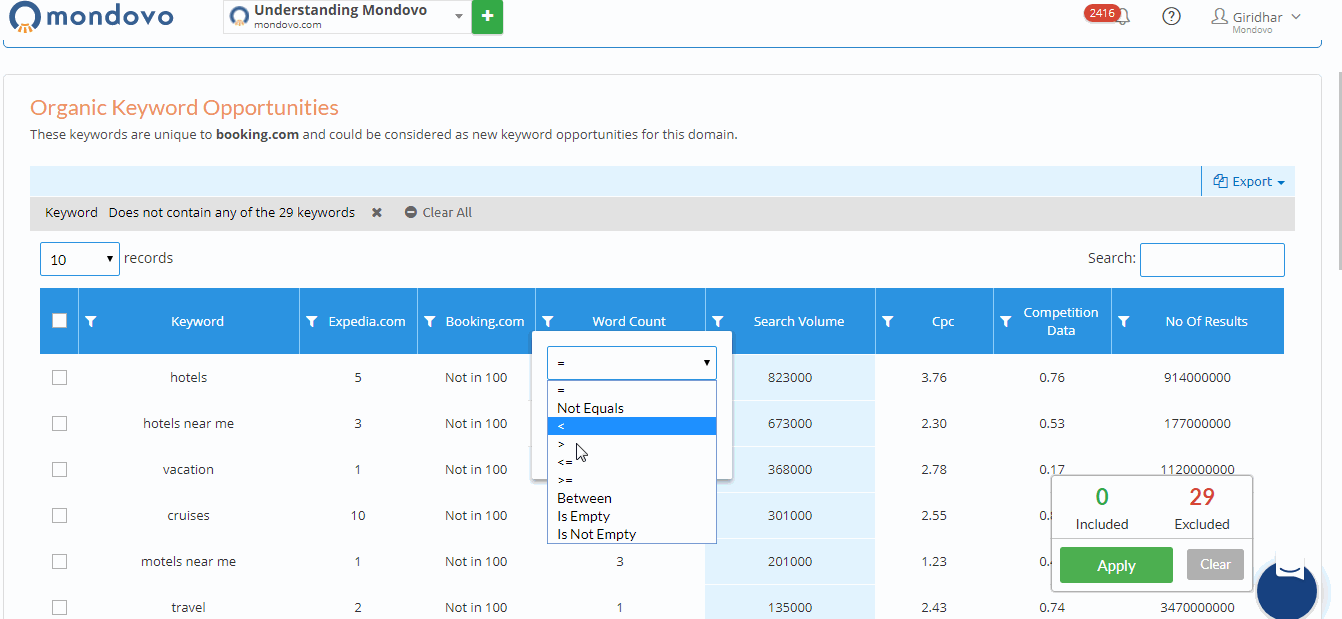1342x619 pixels.
Task: Click the Expedia.com rank value 10
Action: point(358,515)
